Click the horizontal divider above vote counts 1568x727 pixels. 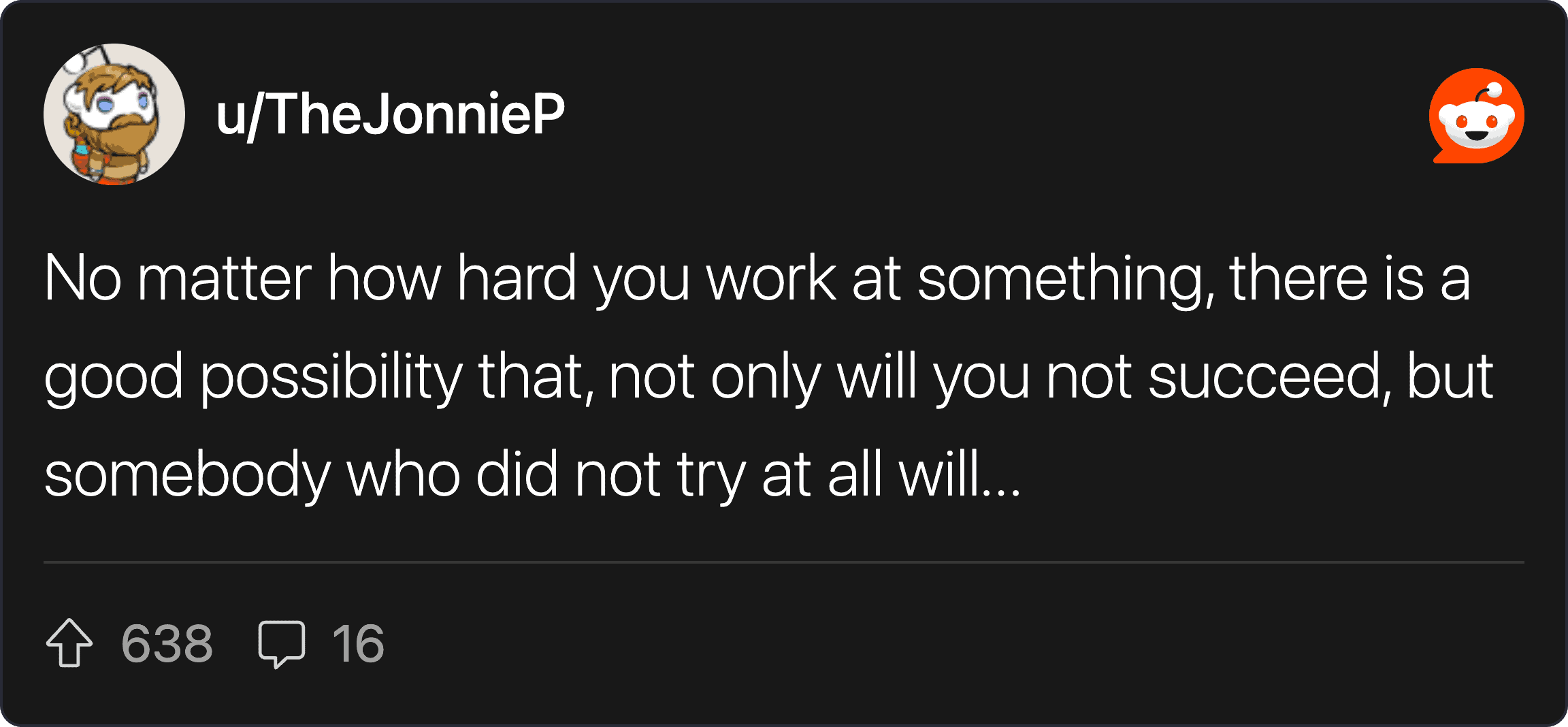pos(784,562)
